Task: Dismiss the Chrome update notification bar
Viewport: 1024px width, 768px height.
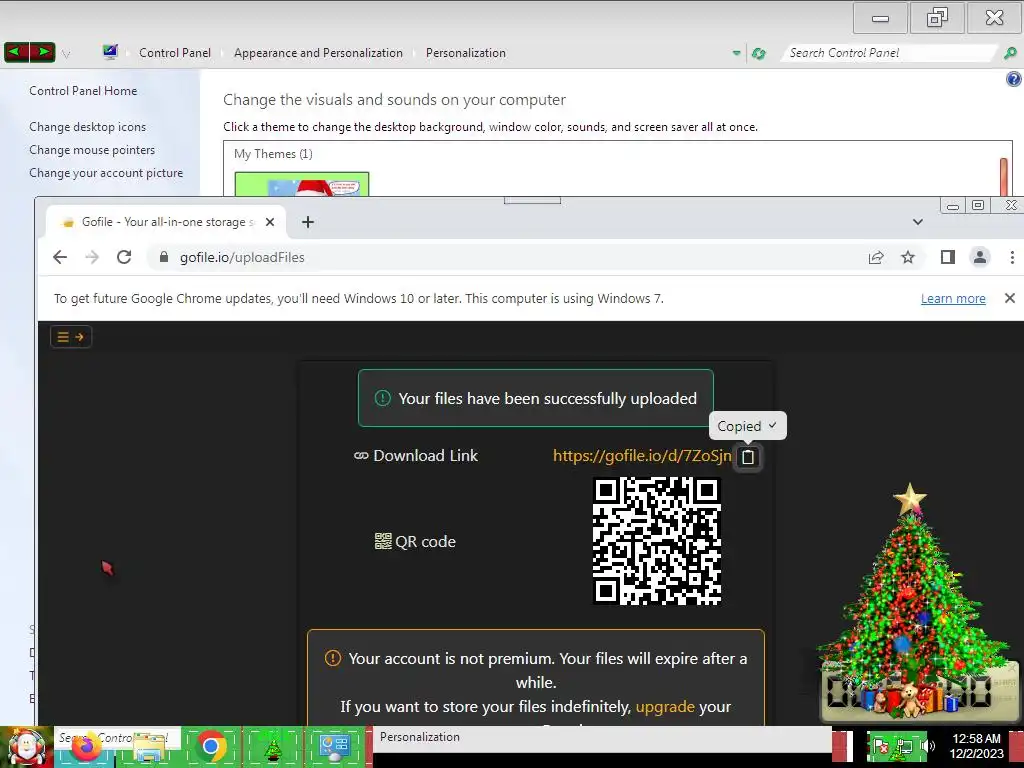Action: pos(1010,298)
